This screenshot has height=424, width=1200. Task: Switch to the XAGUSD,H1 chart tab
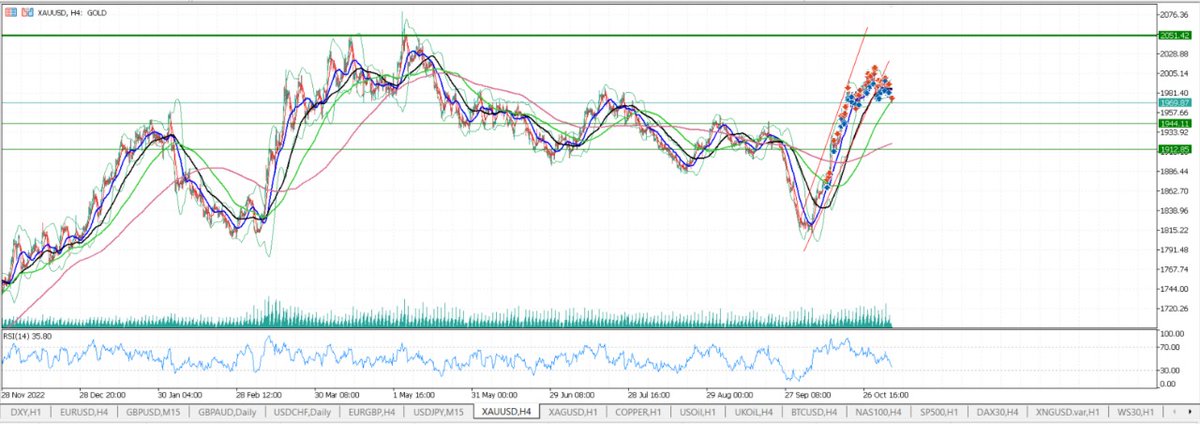(x=573, y=412)
